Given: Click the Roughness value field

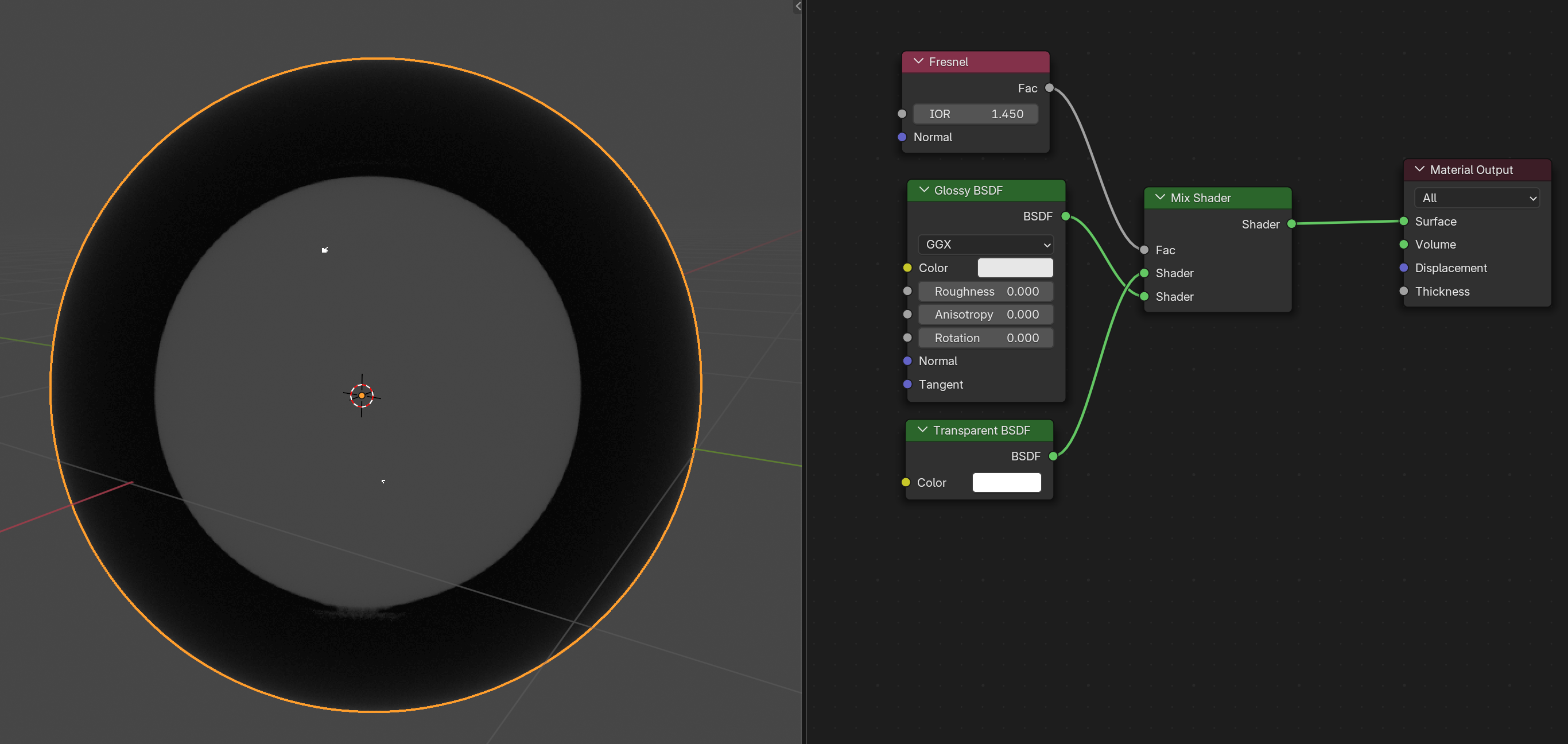Looking at the screenshot, I should tap(985, 291).
